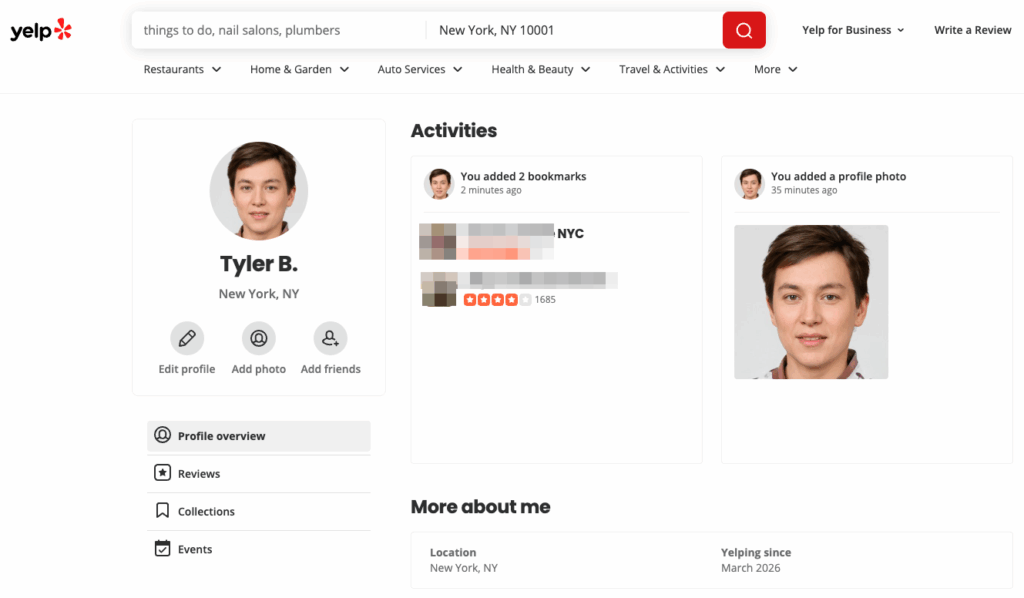Viewport: 1024px width, 598px height.
Task: Open the Yelp for Business dropdown
Action: [x=852, y=30]
